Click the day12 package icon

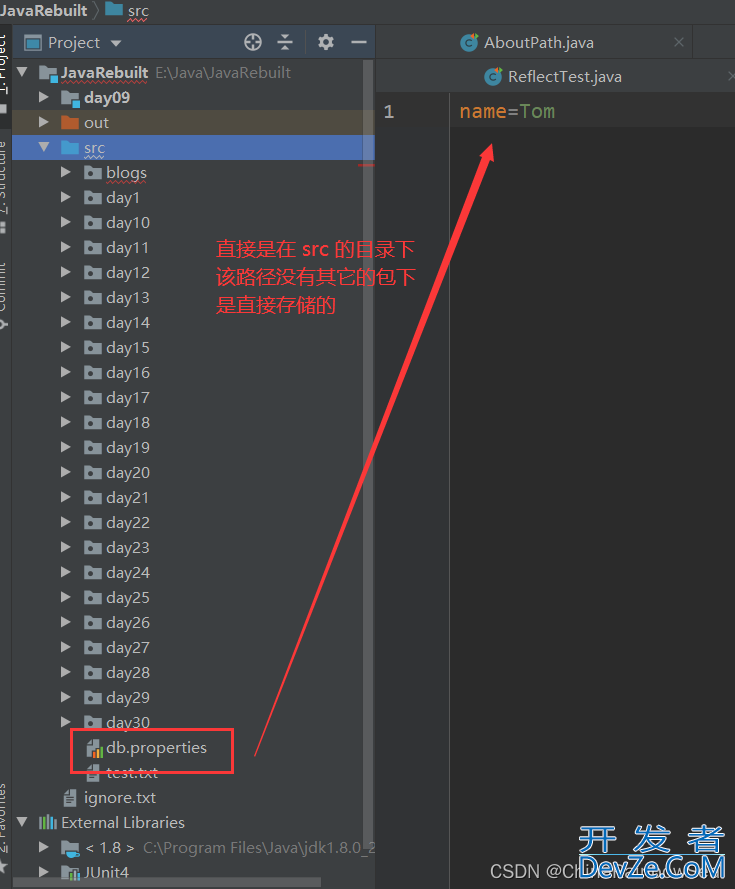click(92, 272)
